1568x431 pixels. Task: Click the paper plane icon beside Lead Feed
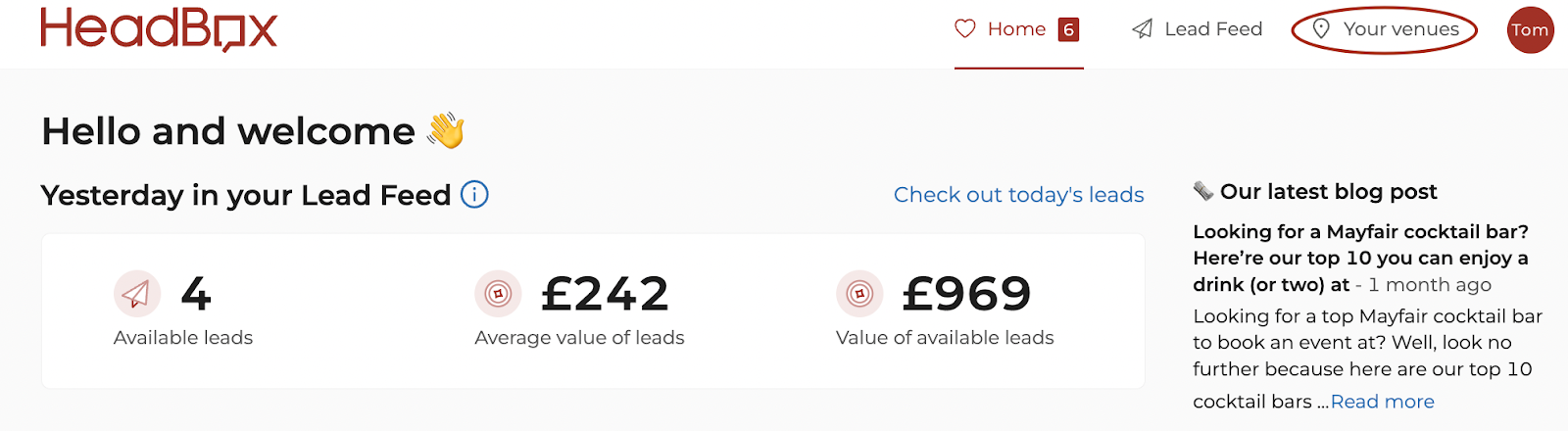(x=1143, y=29)
